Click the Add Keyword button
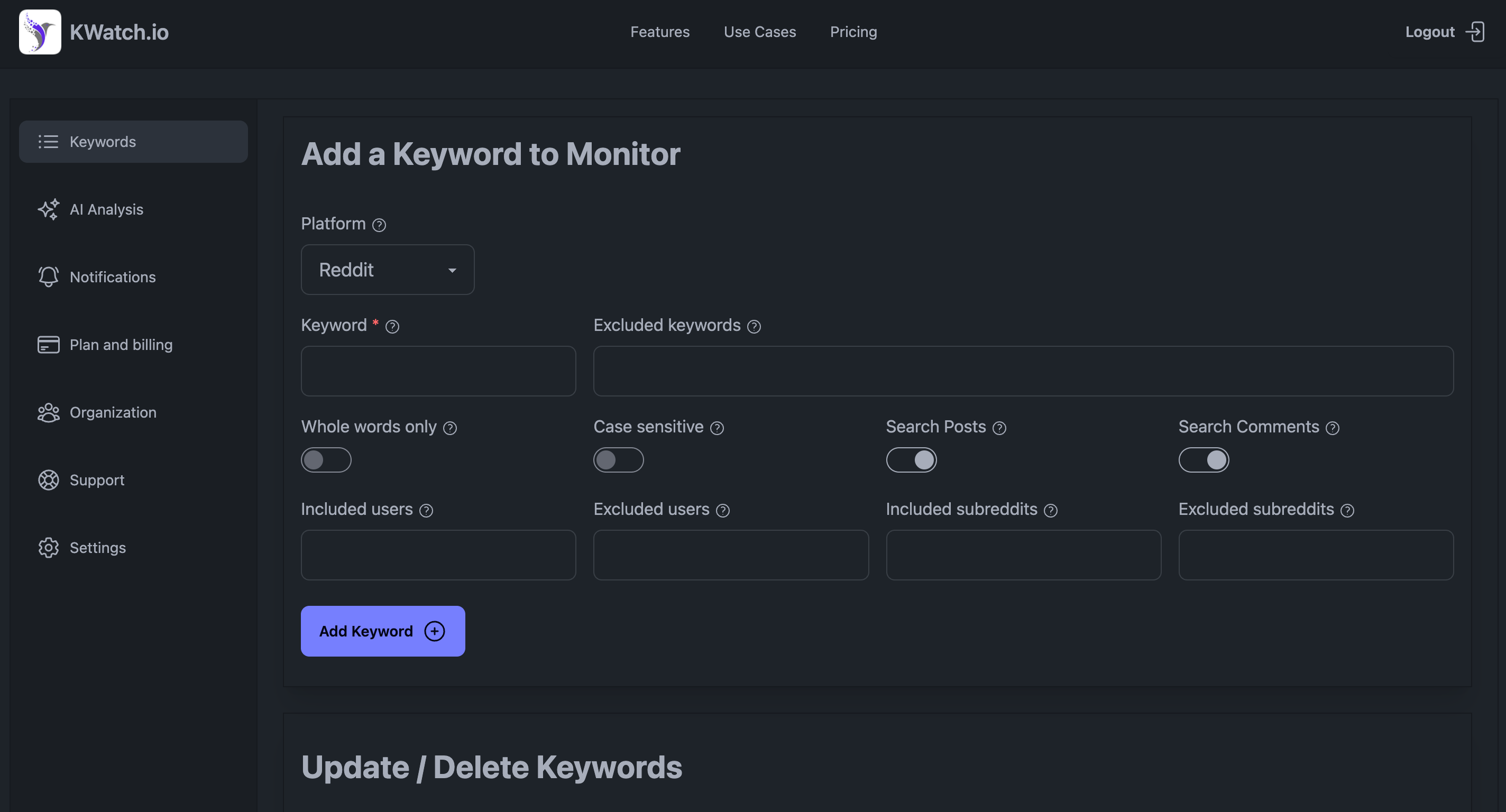Screen dimensions: 1506x812 382,631
